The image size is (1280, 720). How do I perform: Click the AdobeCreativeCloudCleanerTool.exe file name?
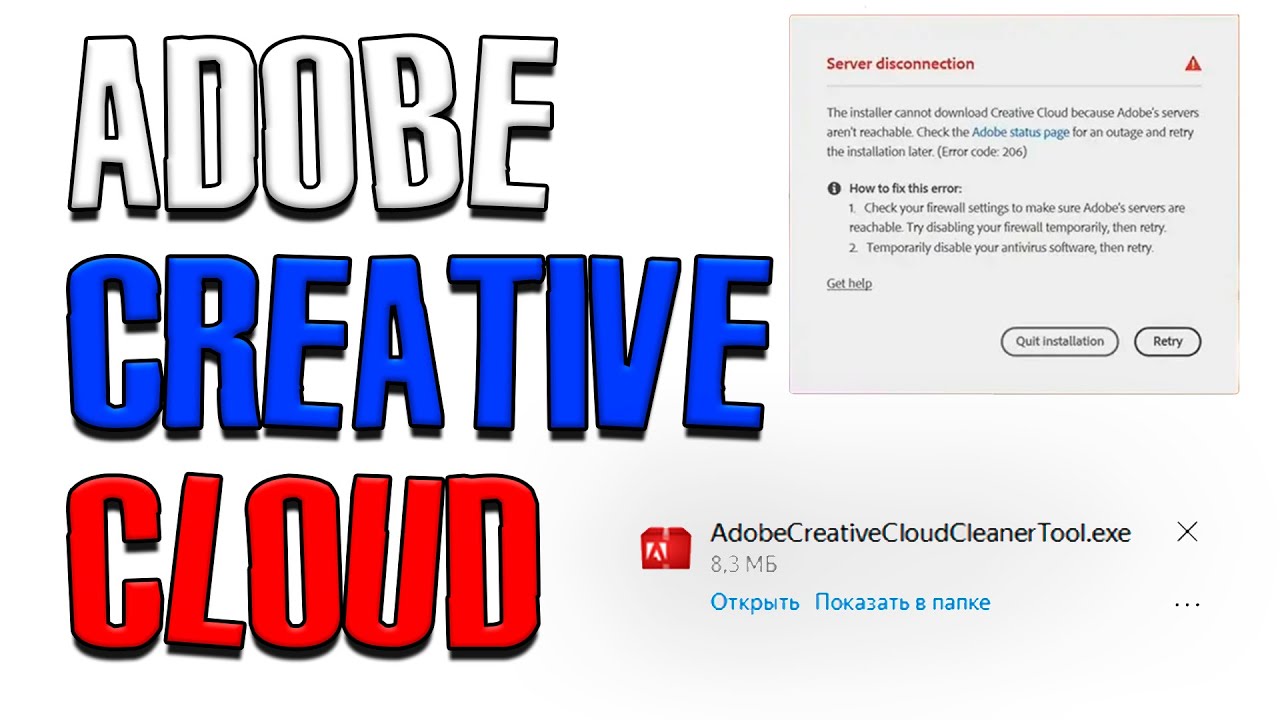[x=920, y=533]
